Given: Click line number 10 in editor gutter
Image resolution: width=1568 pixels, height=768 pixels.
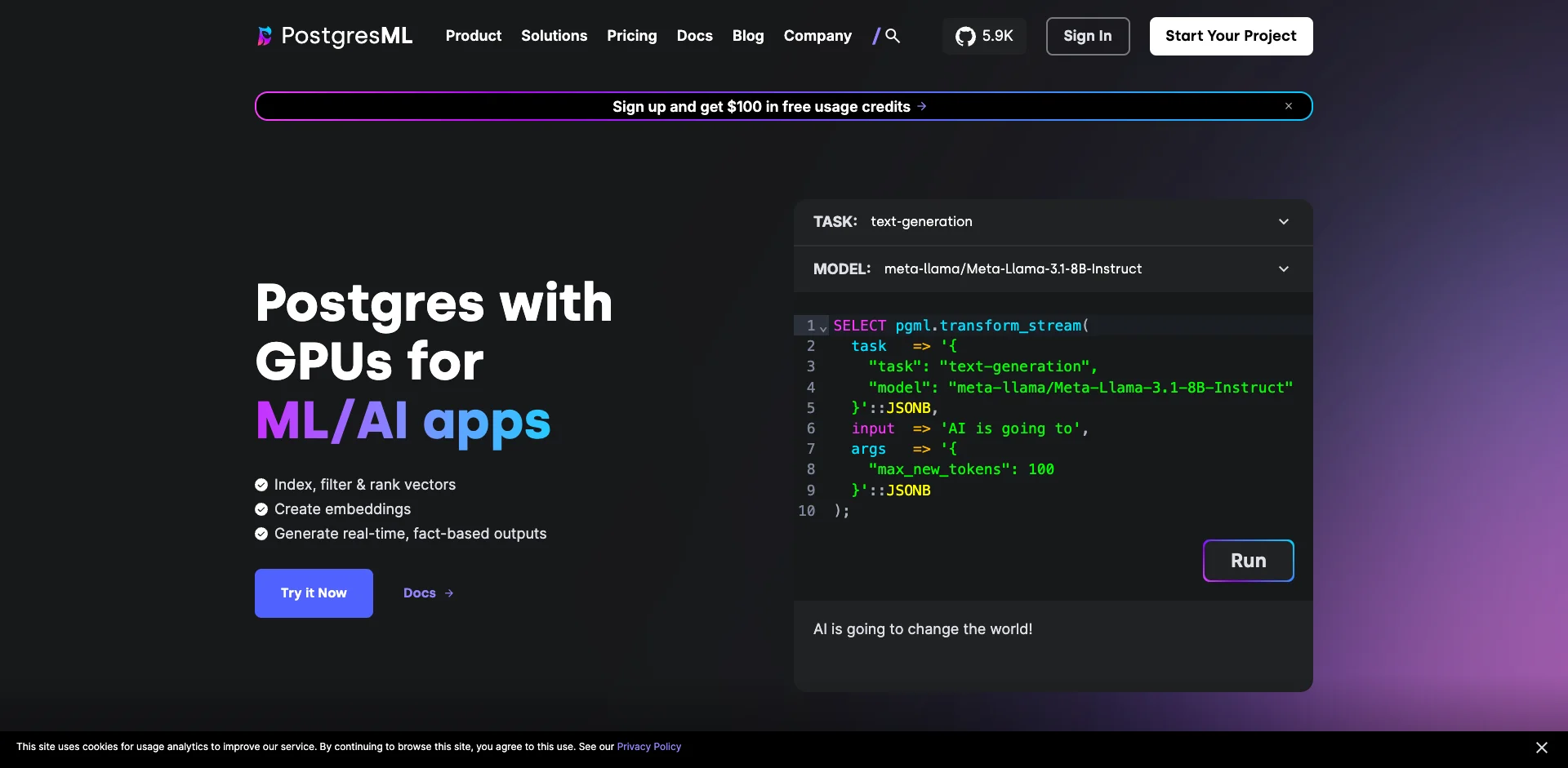Looking at the screenshot, I should (x=807, y=511).
